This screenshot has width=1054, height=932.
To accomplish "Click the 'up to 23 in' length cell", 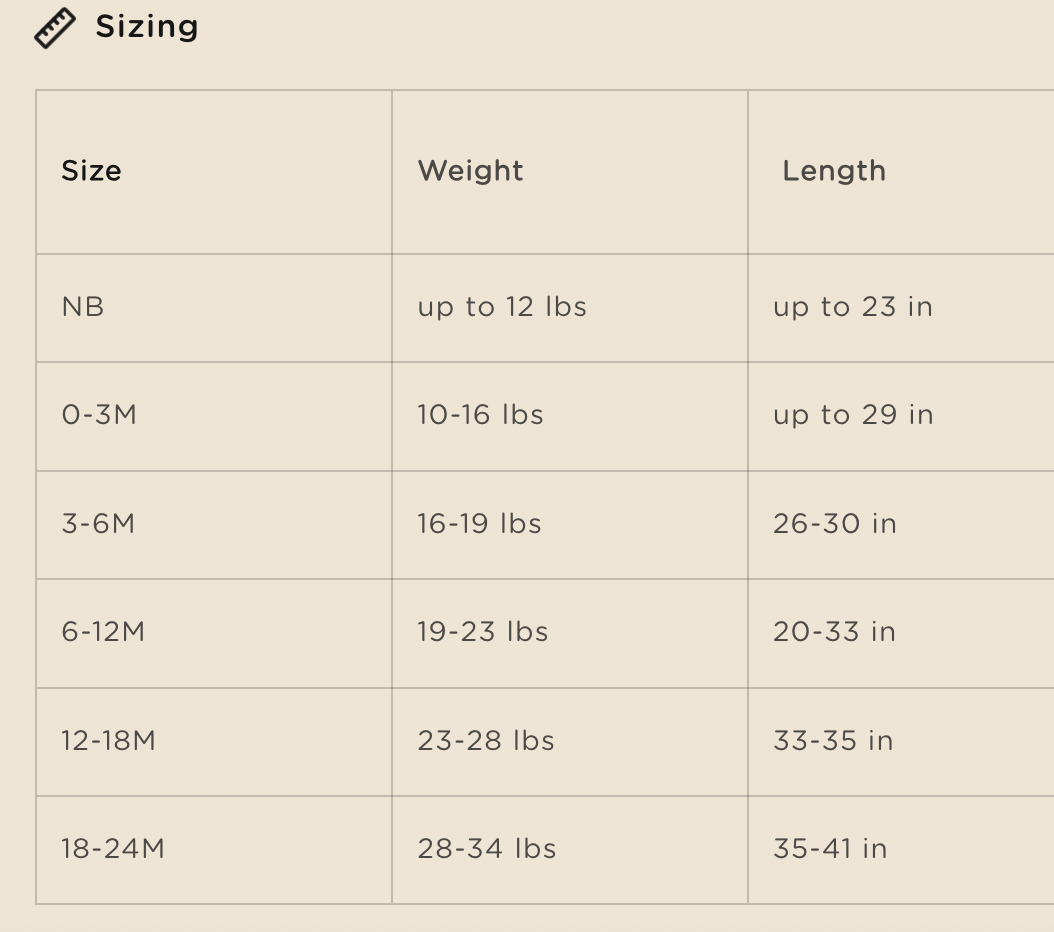I will click(x=901, y=308).
